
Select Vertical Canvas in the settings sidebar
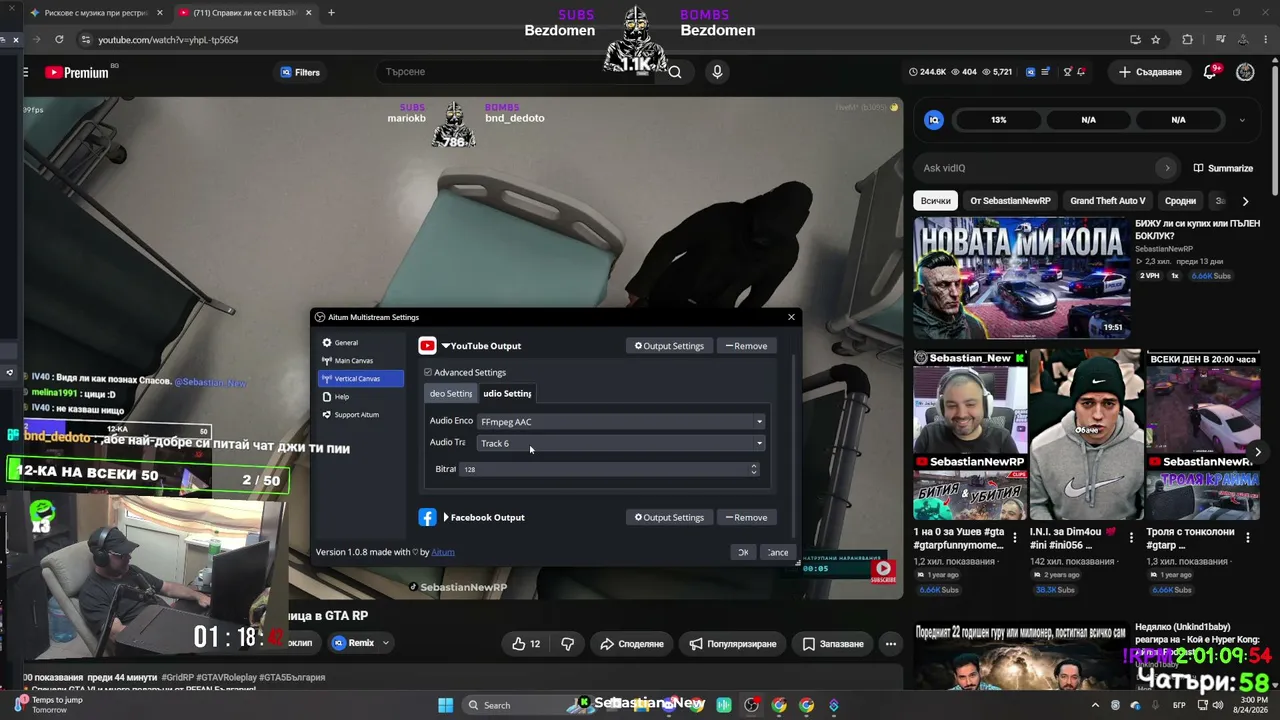point(360,379)
